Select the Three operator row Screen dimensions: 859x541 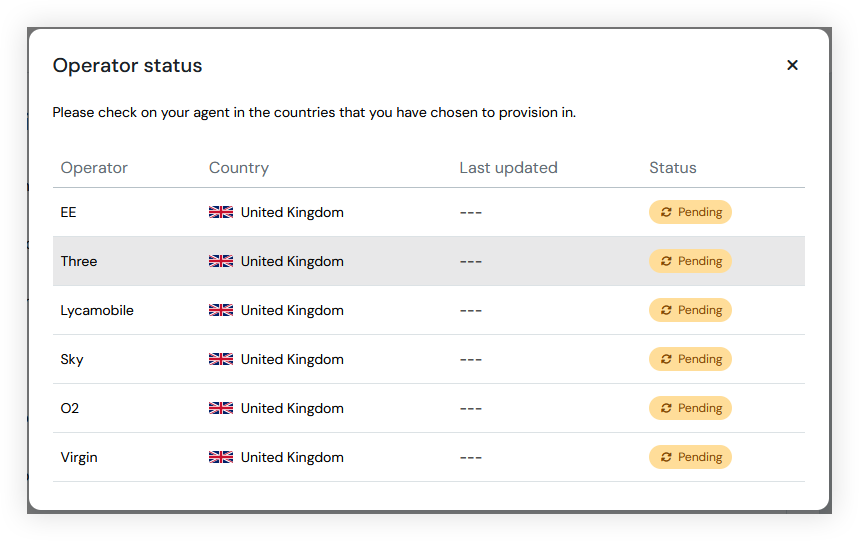(x=428, y=261)
